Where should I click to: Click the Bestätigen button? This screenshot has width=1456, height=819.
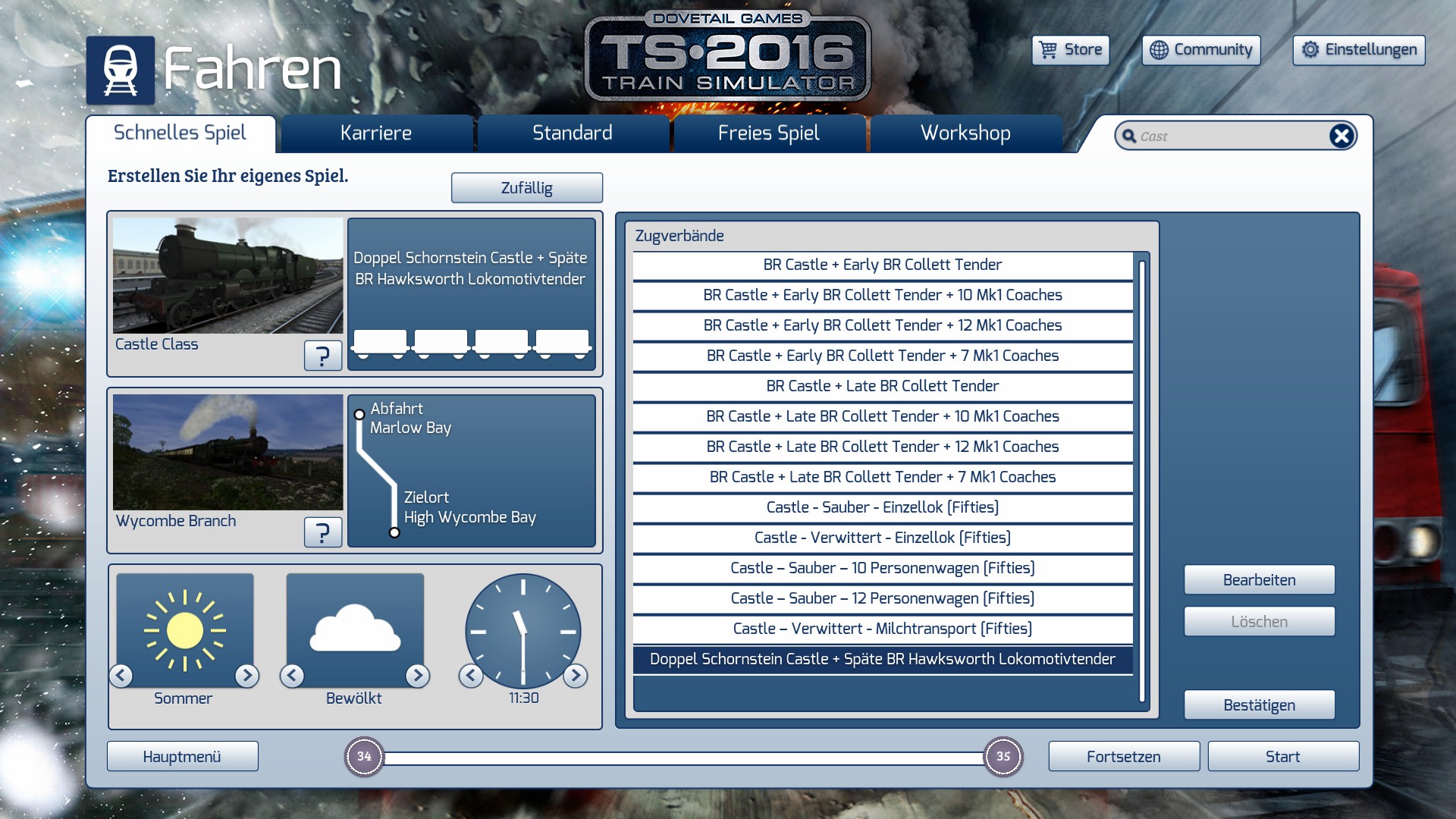[1259, 705]
